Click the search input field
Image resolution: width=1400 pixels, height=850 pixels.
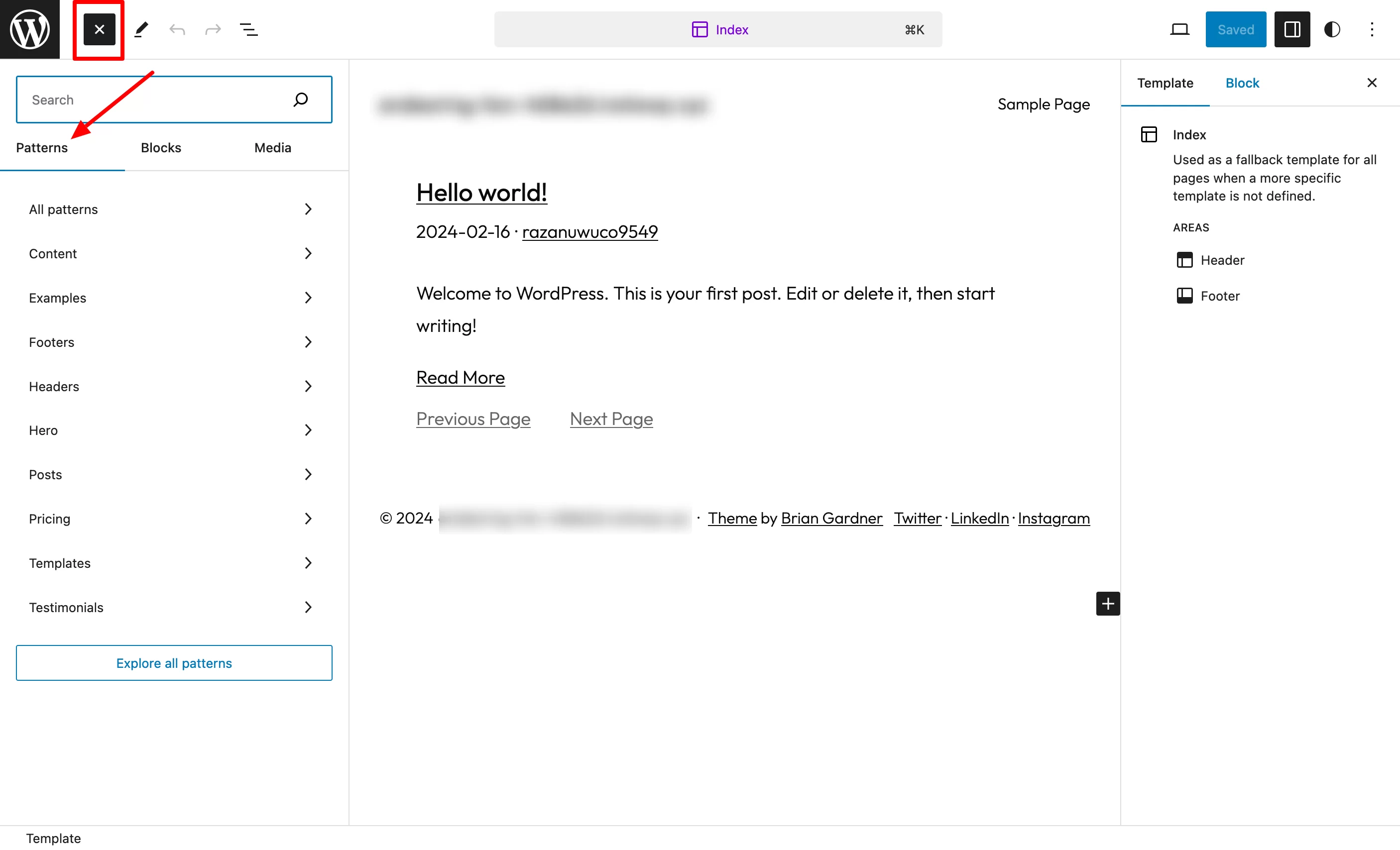[x=174, y=99]
